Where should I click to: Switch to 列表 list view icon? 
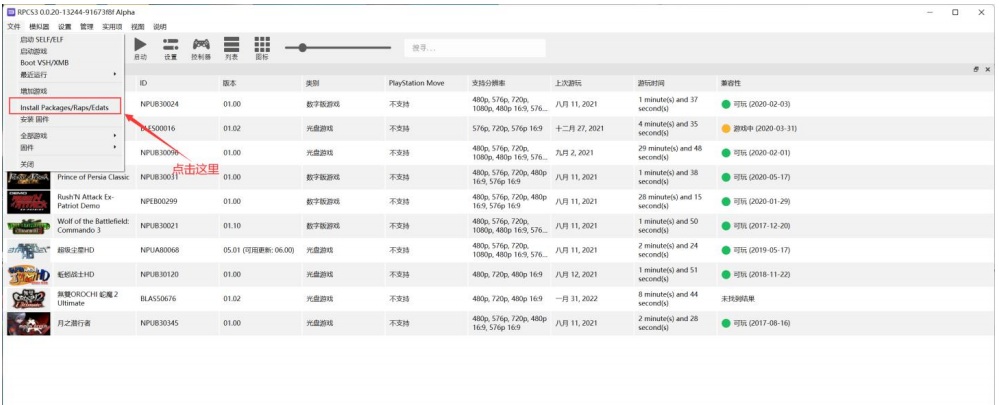[x=231, y=47]
